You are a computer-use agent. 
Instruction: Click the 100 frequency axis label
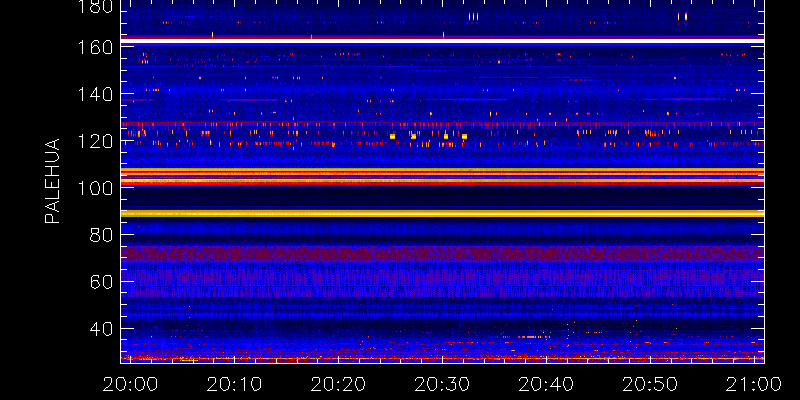pyautogui.click(x=95, y=188)
